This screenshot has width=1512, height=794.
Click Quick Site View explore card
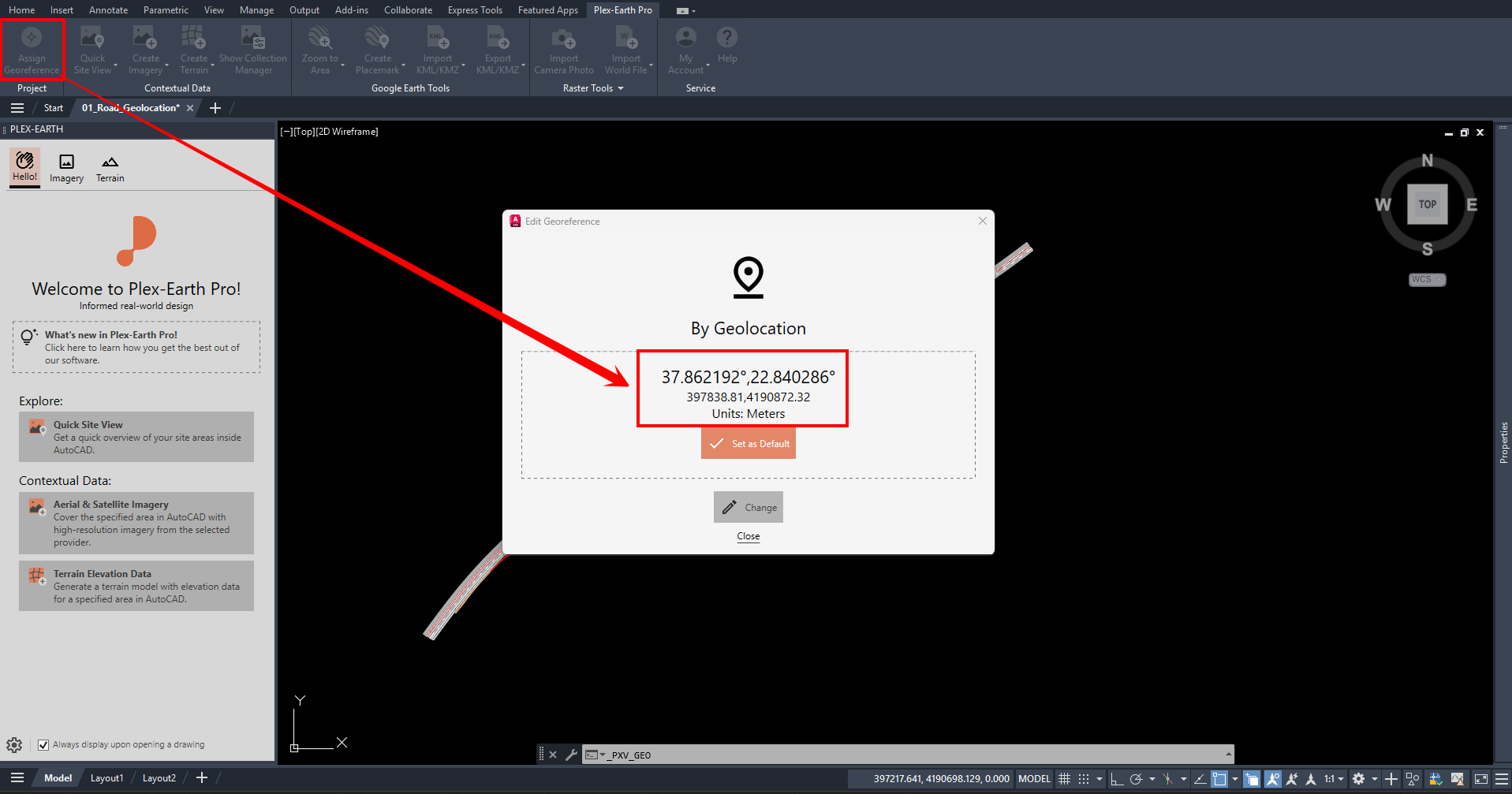pyautogui.click(x=136, y=437)
